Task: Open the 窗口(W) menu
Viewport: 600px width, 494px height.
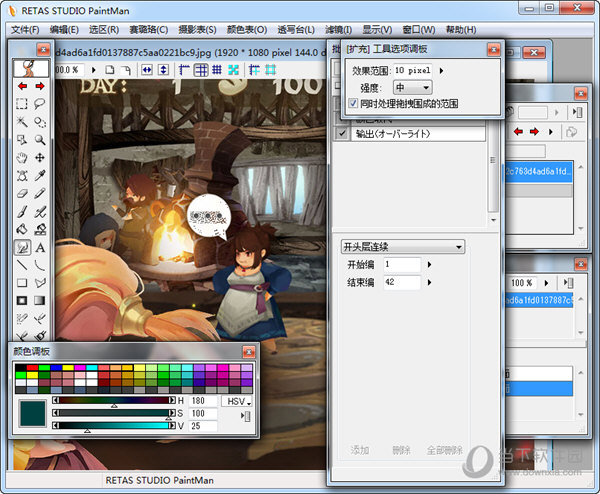Action: point(419,30)
